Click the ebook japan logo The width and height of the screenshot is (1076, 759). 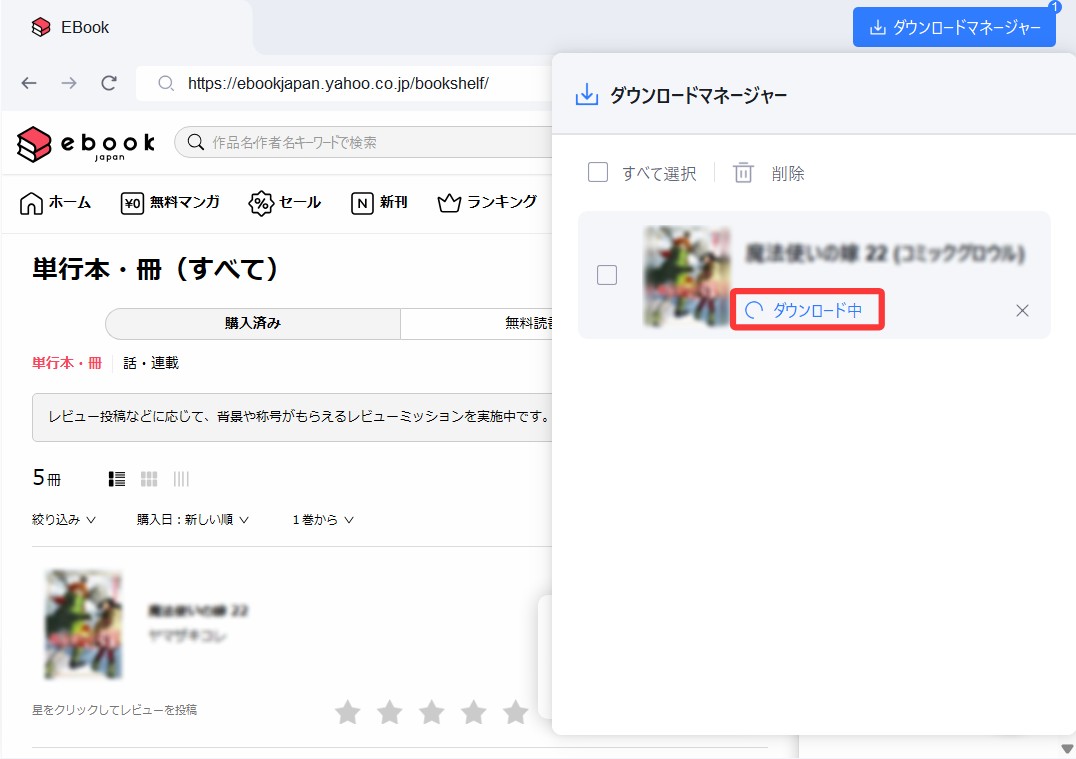click(x=86, y=143)
